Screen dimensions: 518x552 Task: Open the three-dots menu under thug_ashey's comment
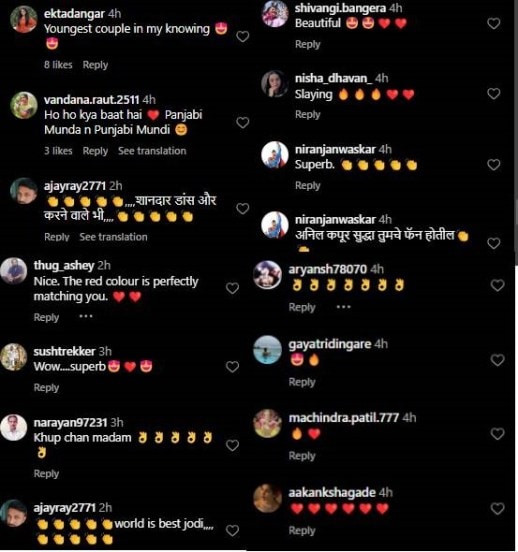86,316
